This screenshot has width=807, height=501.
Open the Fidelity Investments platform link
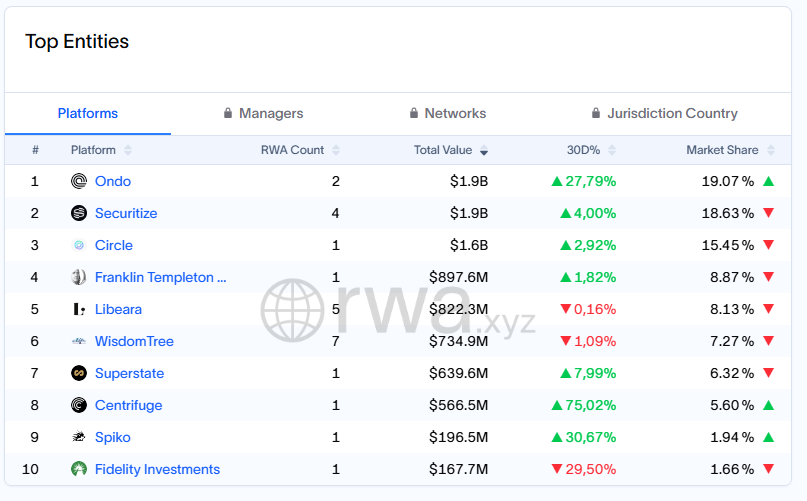point(157,469)
